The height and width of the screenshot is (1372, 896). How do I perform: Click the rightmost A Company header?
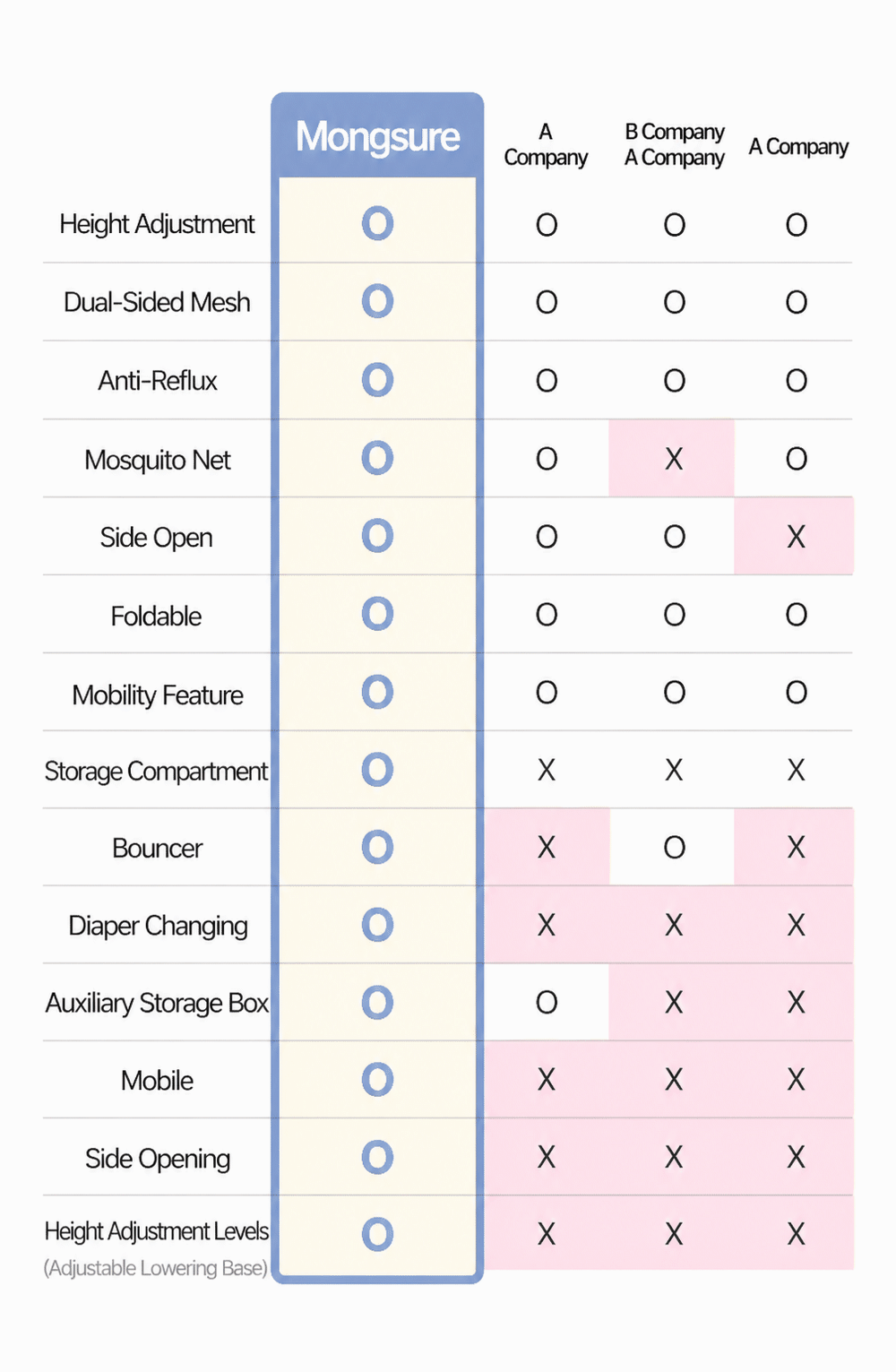pos(798,147)
